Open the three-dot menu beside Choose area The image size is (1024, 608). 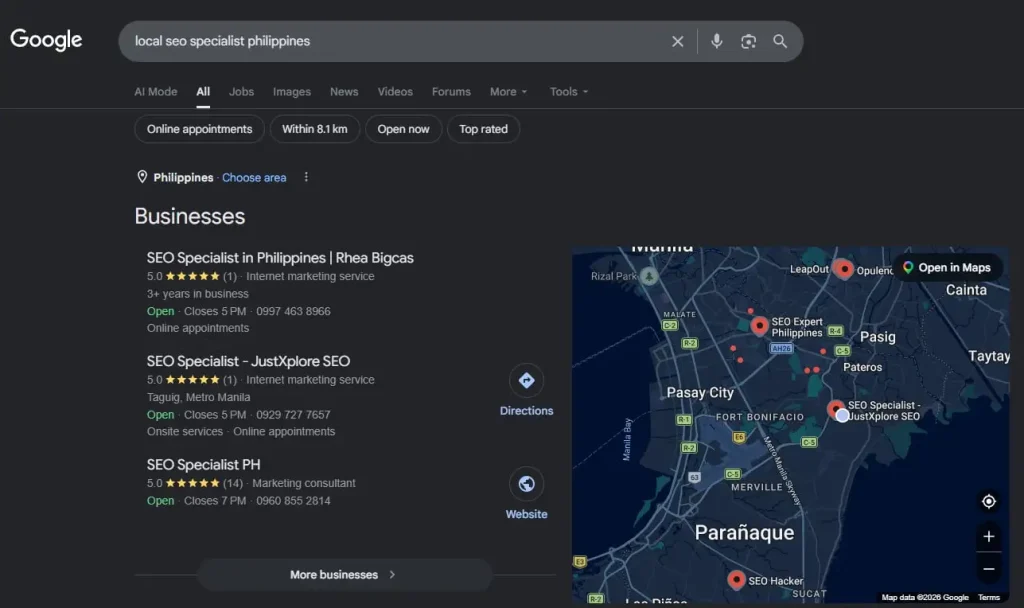pos(306,177)
